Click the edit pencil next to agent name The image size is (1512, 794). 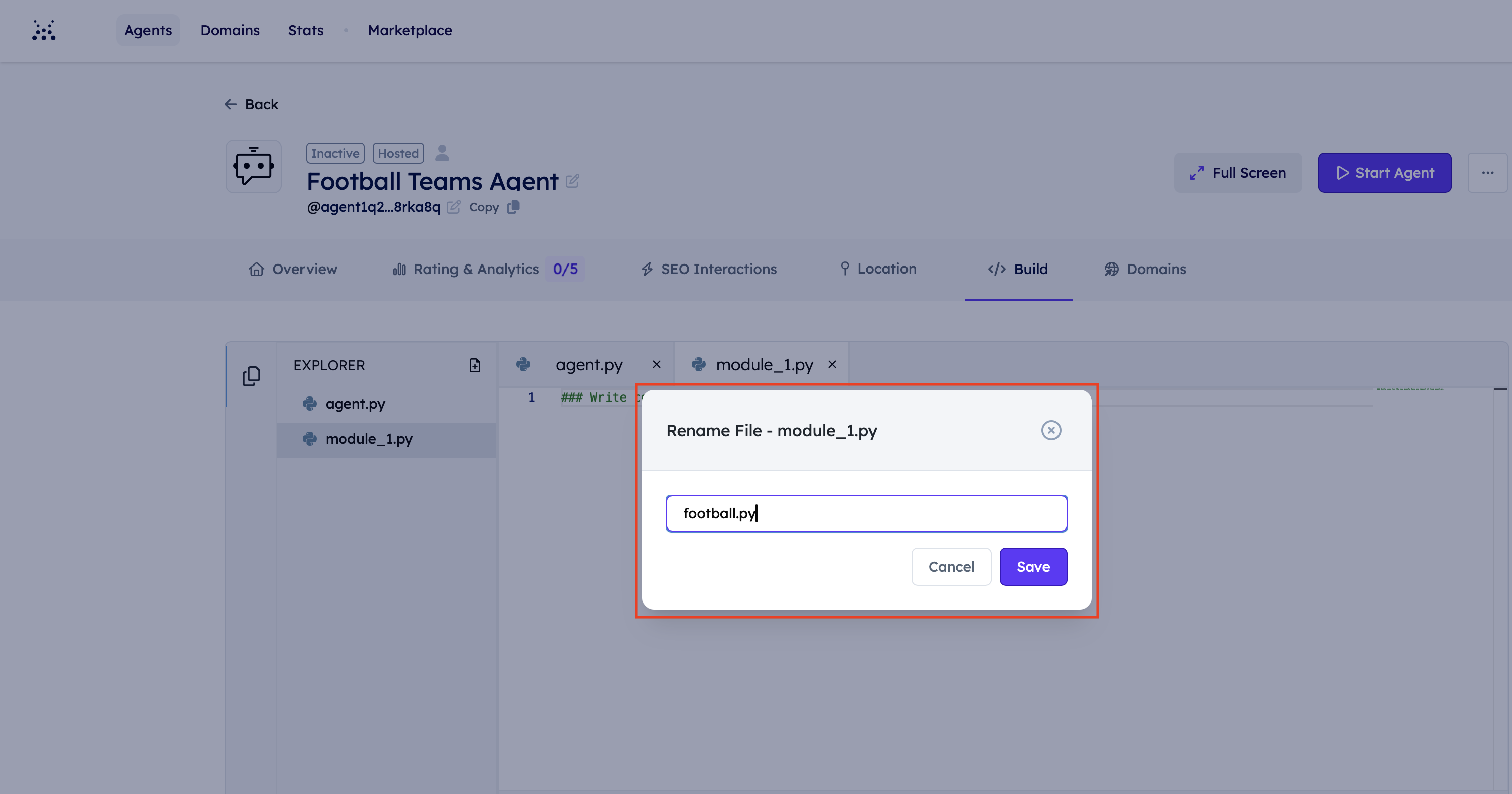(572, 181)
